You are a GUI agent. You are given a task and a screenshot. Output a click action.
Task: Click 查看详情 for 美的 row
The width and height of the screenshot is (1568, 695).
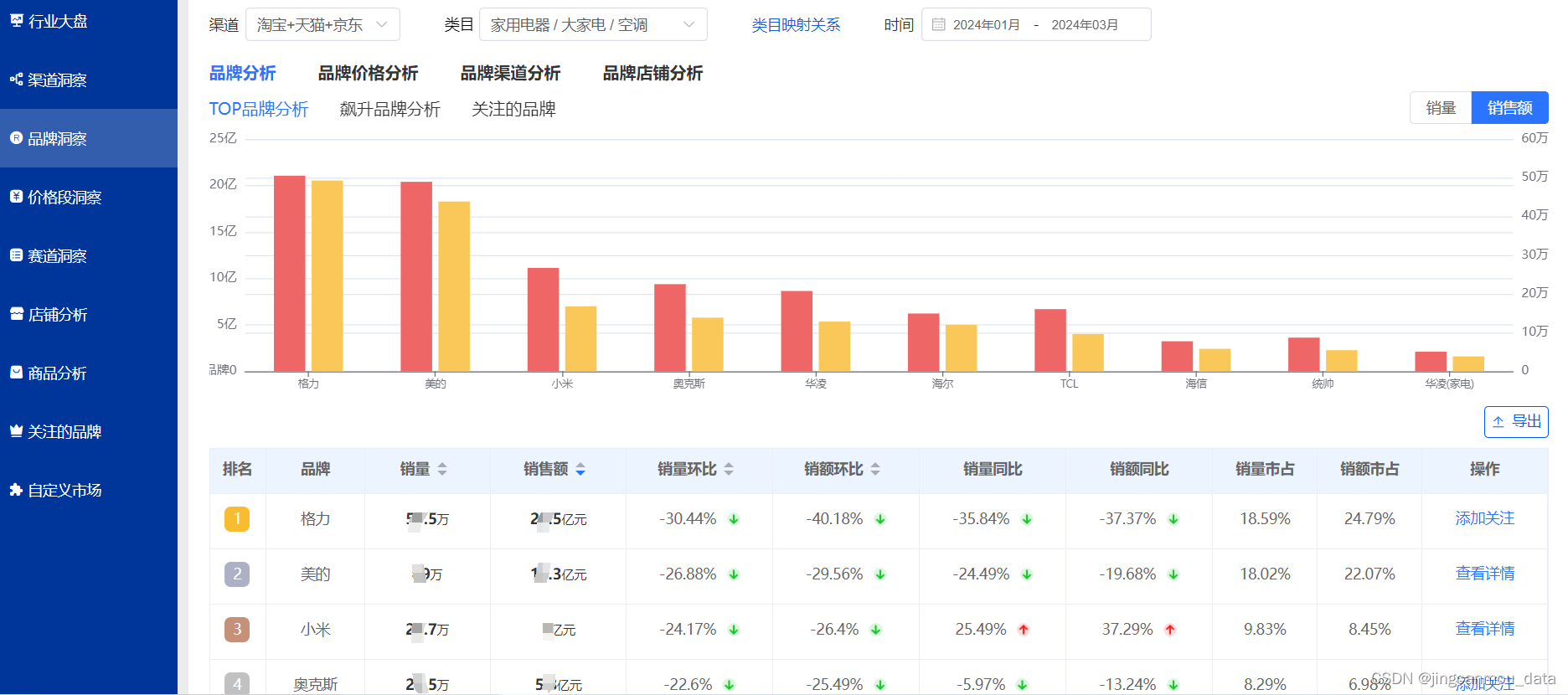coord(1484,574)
